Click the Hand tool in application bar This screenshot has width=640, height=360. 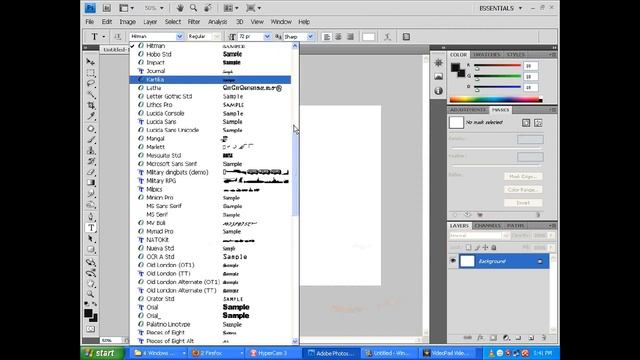[180, 8]
